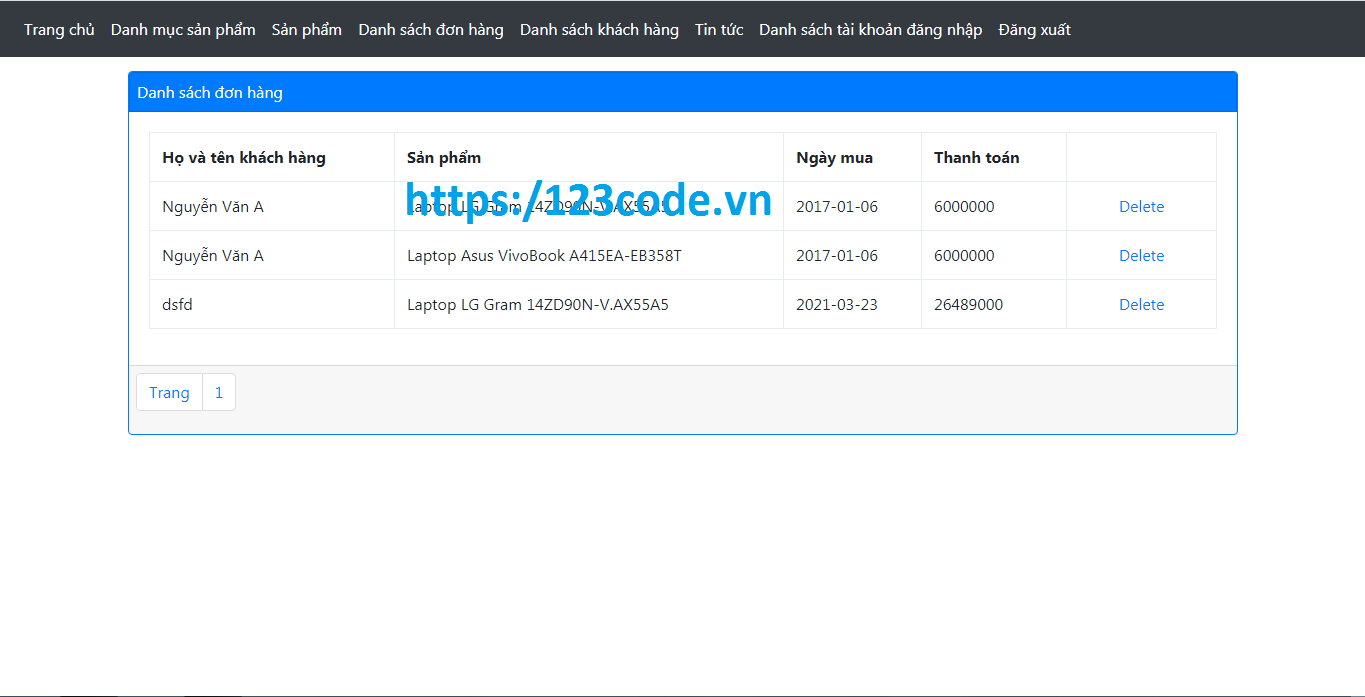Select Danh sách đơn hàng in navbar

[431, 29]
